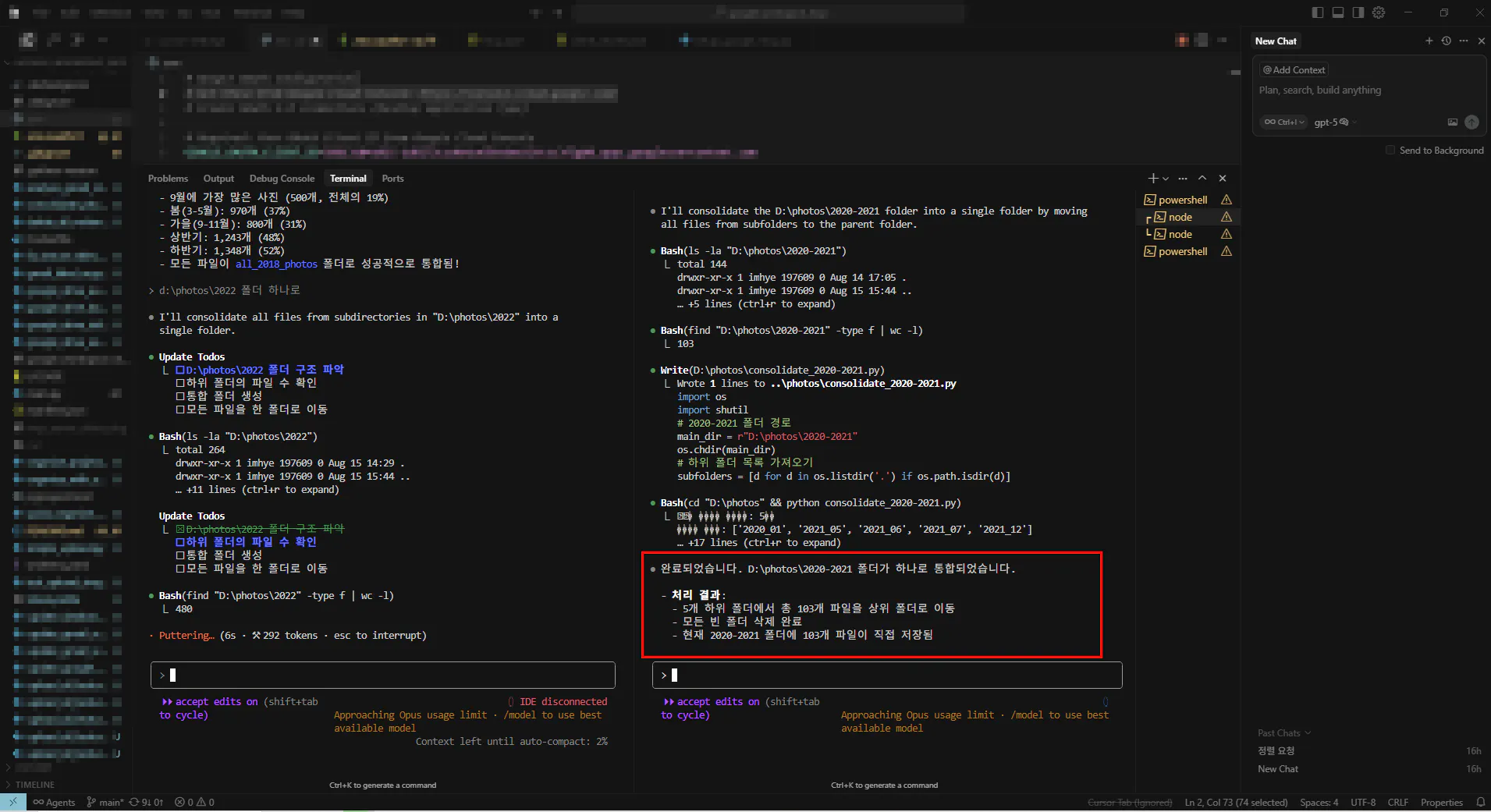This screenshot has width=1491, height=812.
Task: Focus the right terminal prompt input
Action: pyautogui.click(x=887, y=675)
